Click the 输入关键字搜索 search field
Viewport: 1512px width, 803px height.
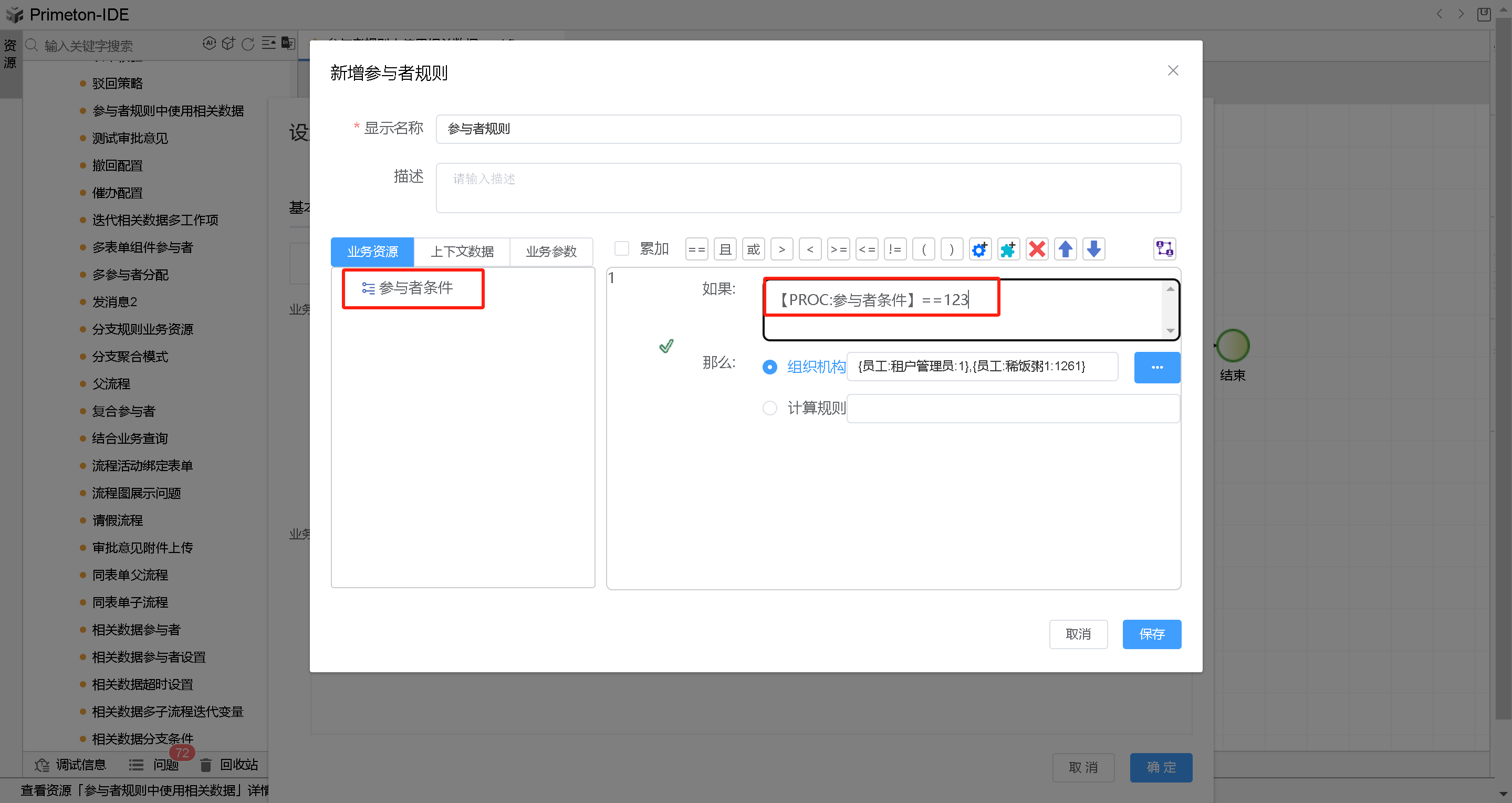tap(94, 45)
